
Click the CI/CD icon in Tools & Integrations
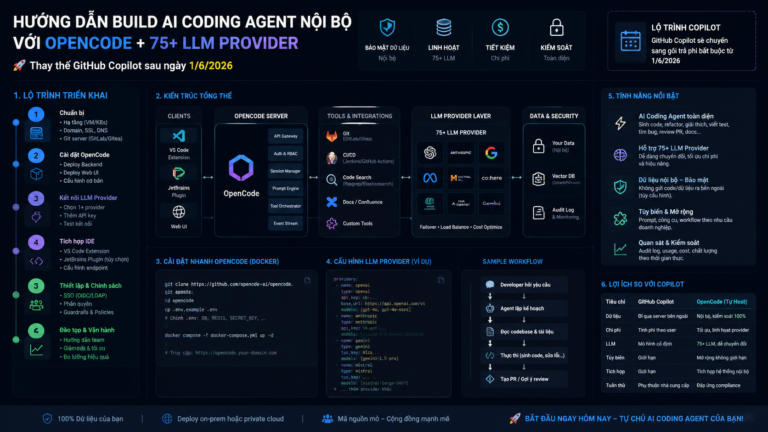click(332, 157)
